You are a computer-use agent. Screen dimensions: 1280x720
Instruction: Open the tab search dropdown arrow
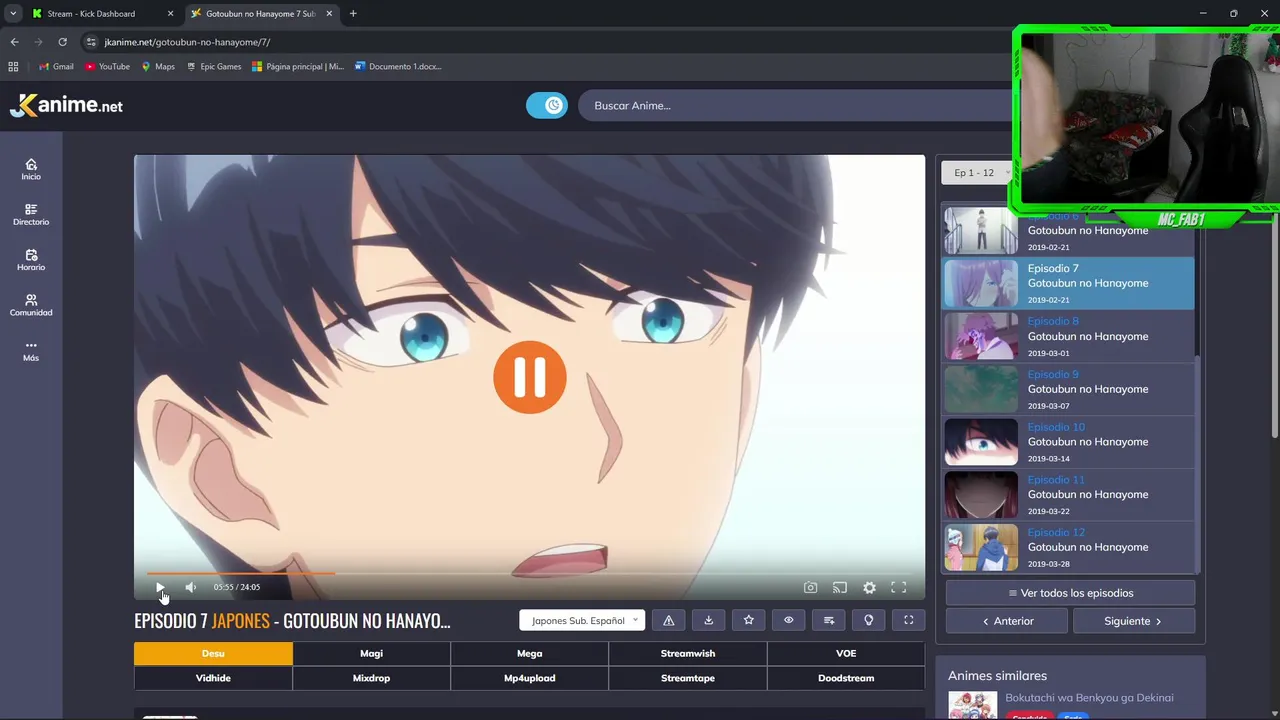coord(13,14)
